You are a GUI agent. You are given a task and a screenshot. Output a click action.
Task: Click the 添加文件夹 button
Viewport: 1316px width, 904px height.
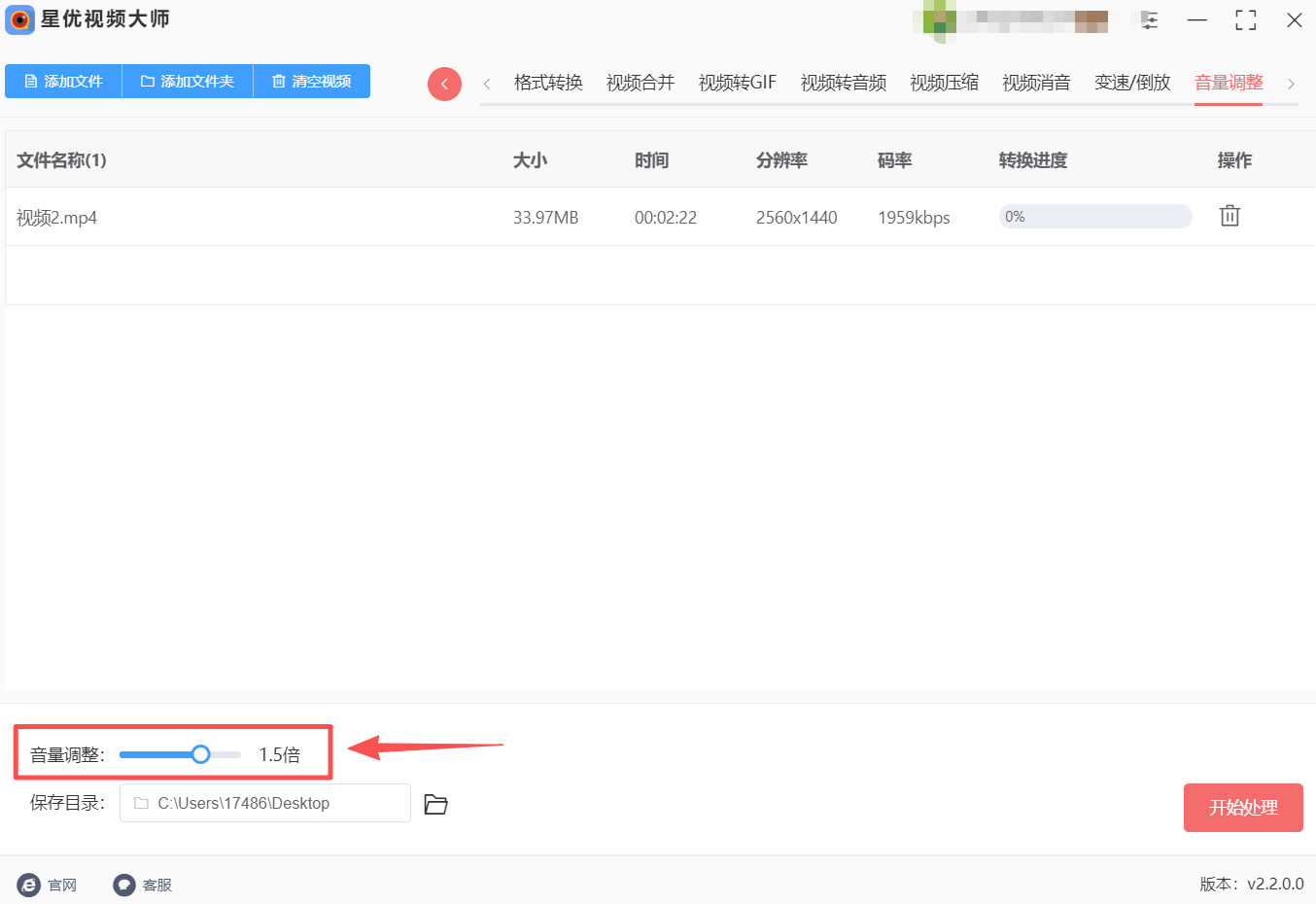coord(188,82)
